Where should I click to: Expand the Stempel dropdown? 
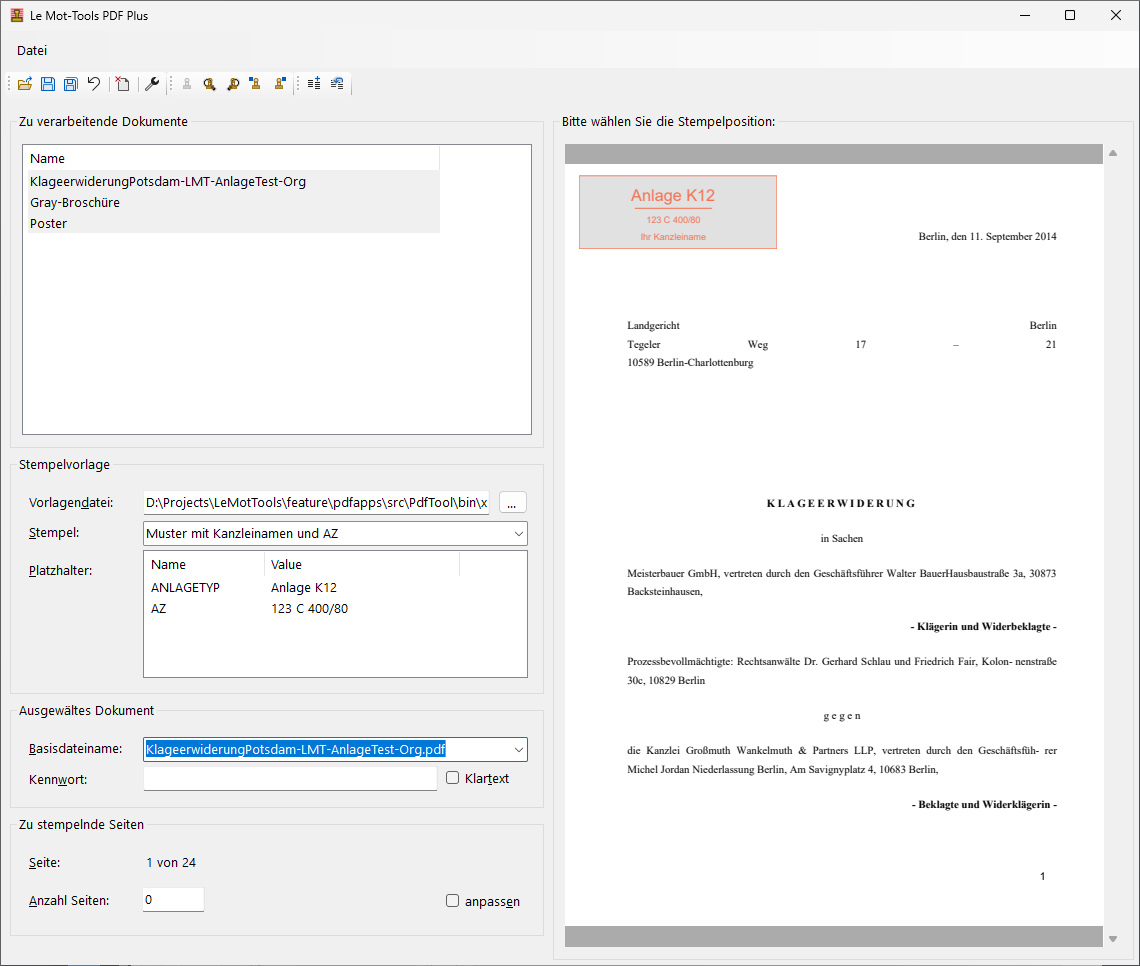pos(518,534)
